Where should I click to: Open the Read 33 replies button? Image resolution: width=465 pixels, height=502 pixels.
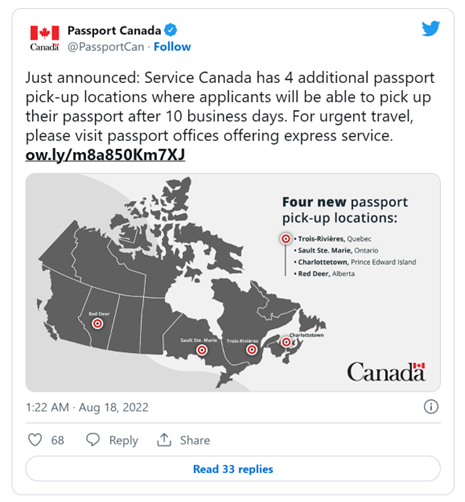pyautogui.click(x=233, y=469)
